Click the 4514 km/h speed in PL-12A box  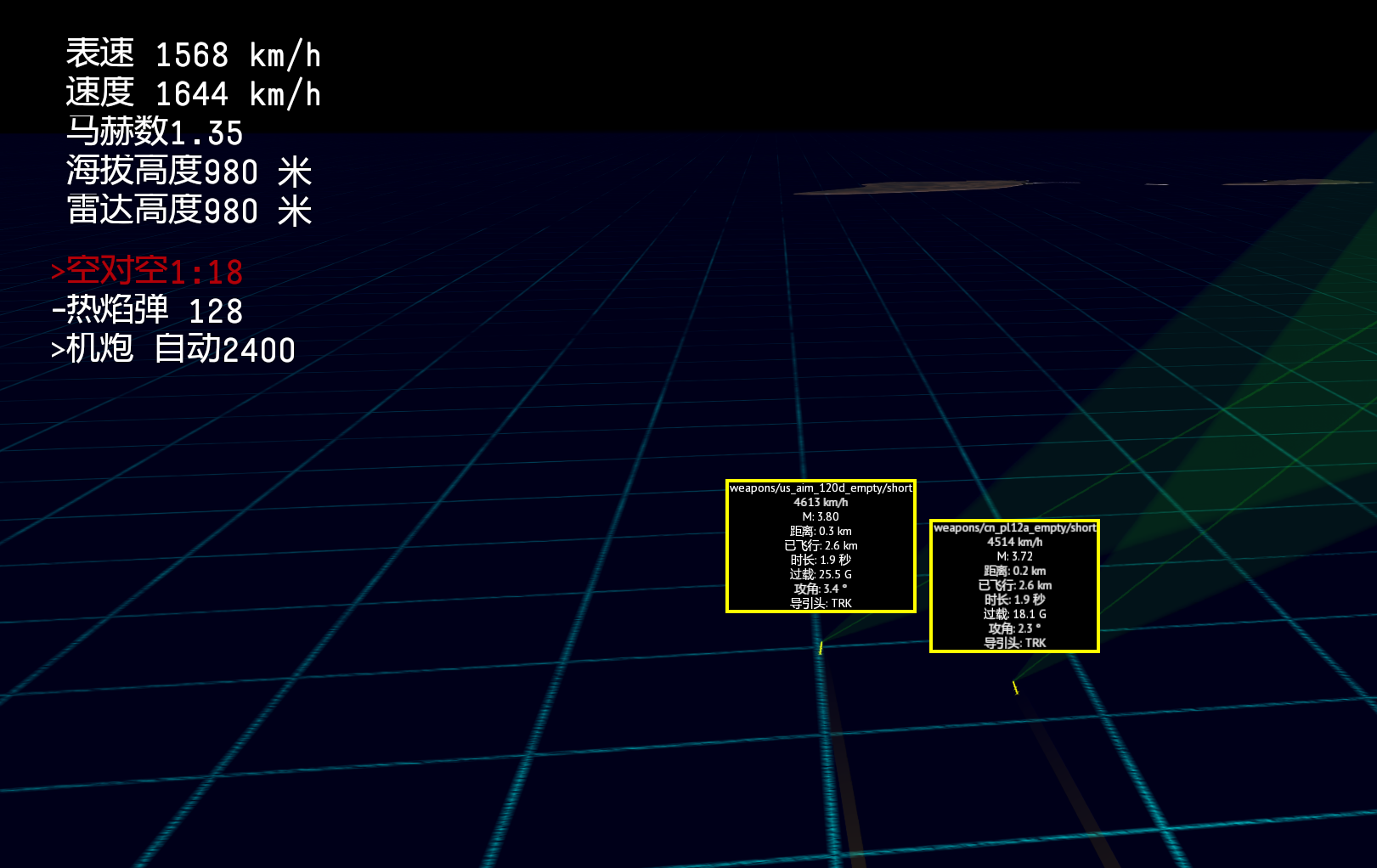pos(1014,542)
